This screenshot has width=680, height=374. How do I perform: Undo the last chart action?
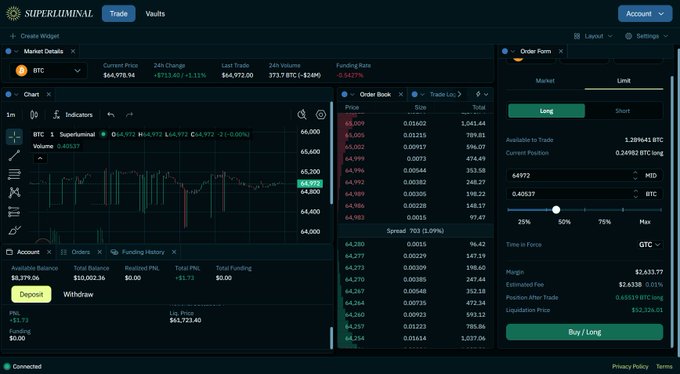pyautogui.click(x=111, y=115)
